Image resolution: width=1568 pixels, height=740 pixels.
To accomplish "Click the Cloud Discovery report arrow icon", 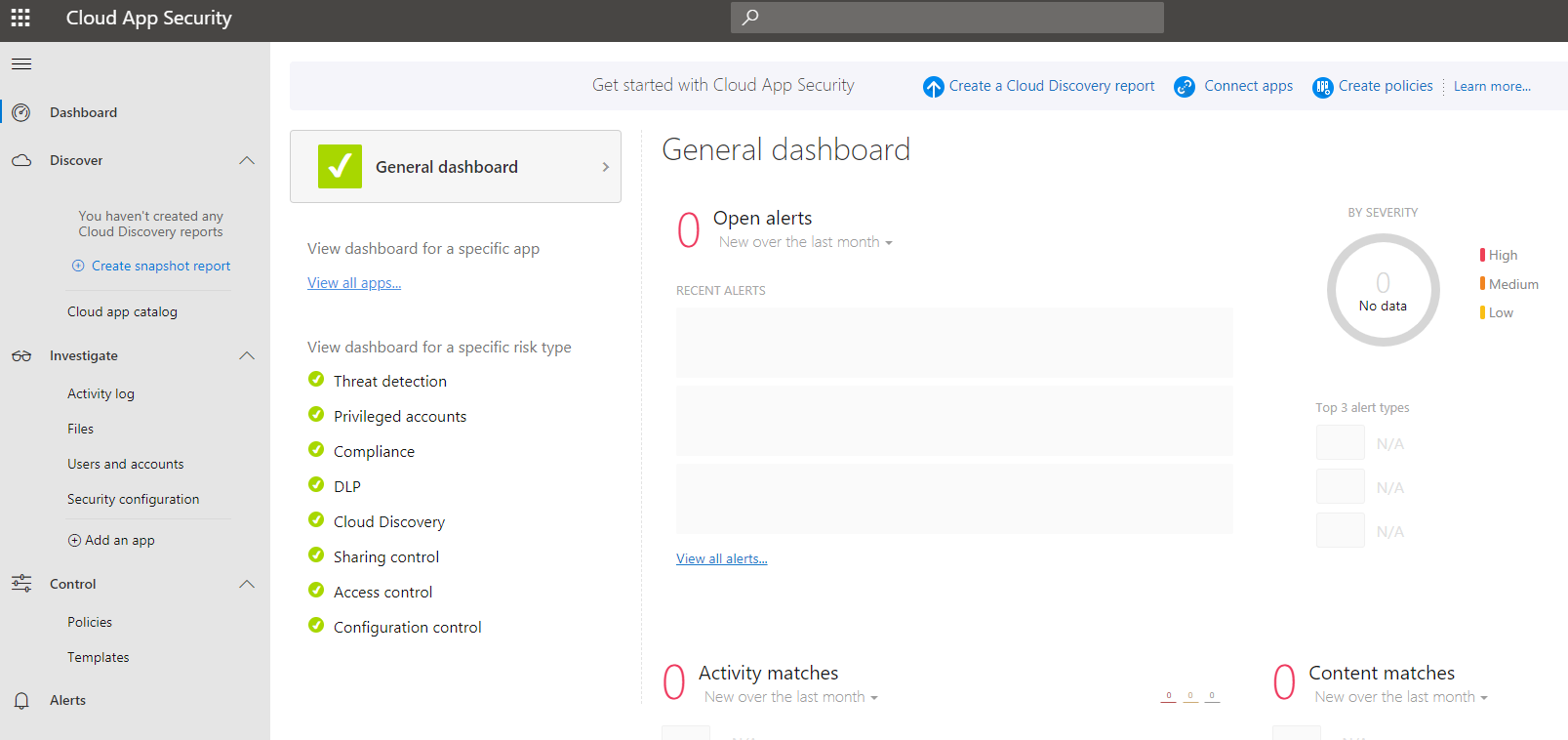I will point(934,87).
